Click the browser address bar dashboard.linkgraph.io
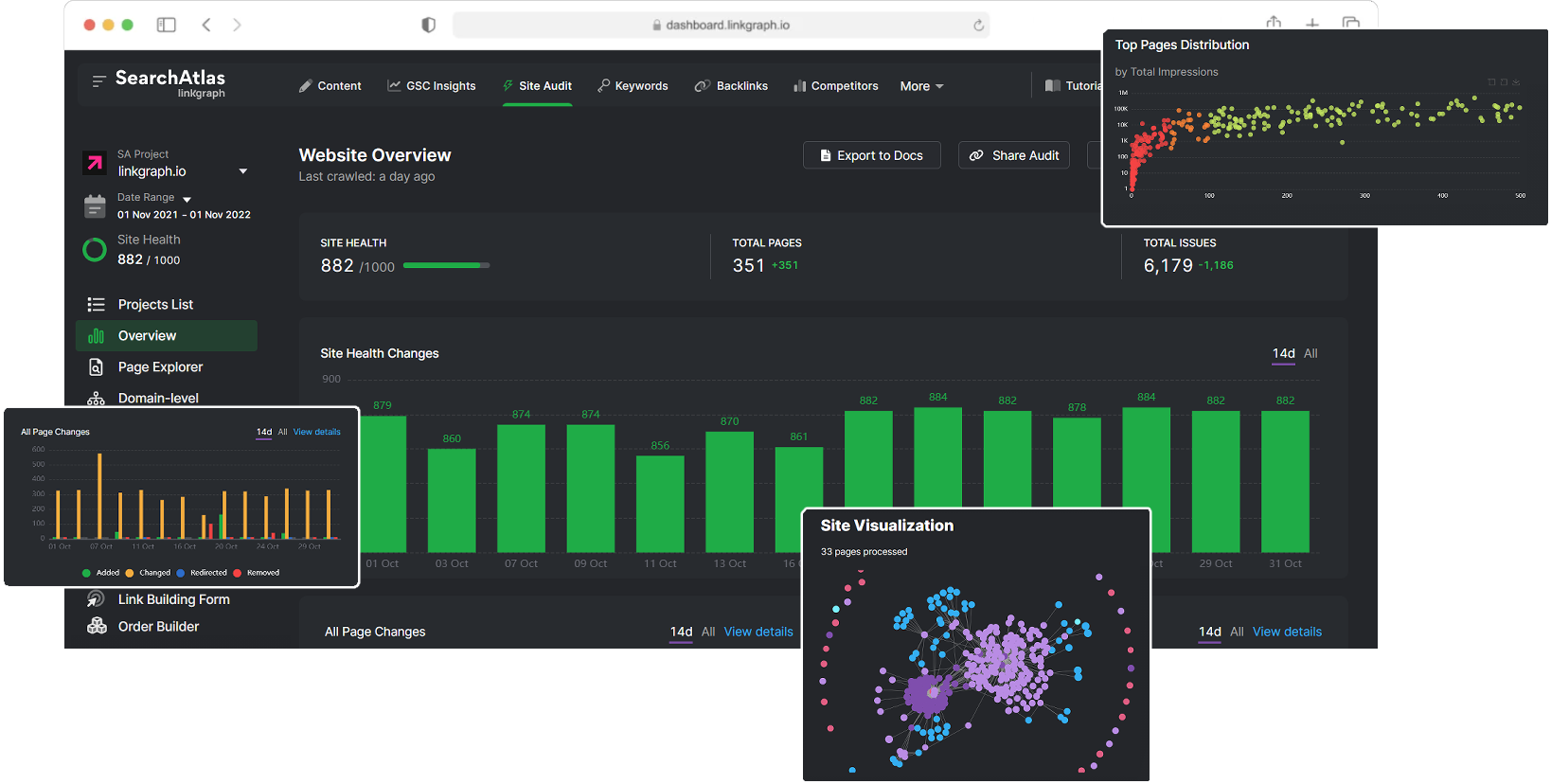Image resolution: width=1551 pixels, height=784 pixels. click(721, 26)
